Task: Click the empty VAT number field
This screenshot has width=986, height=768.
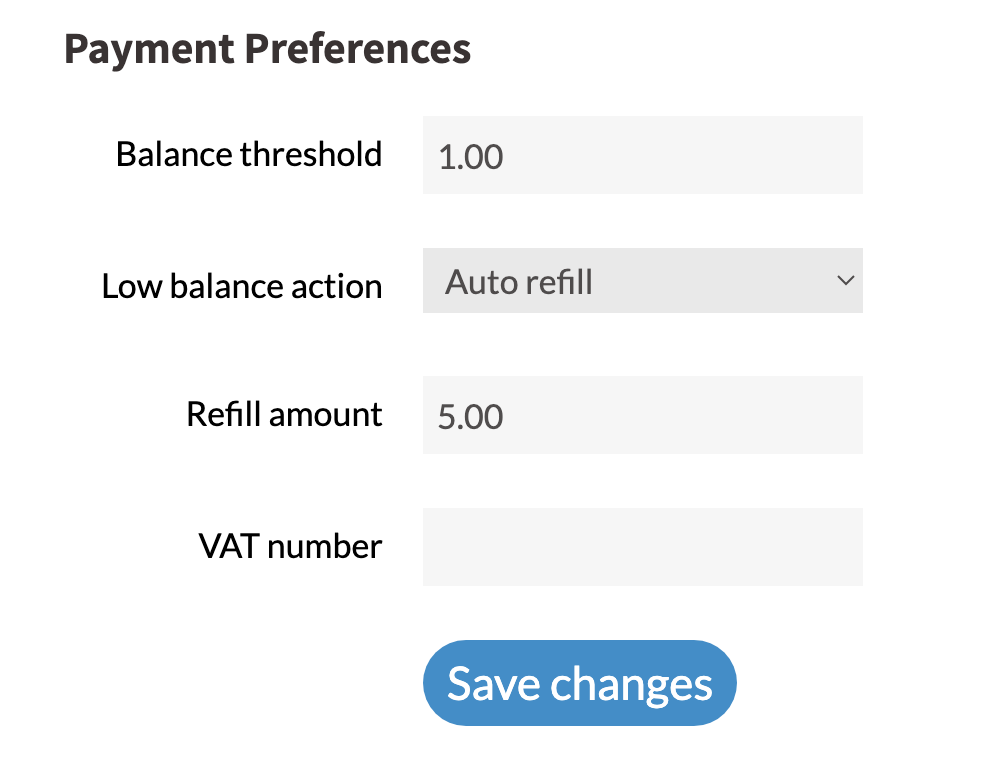Action: tap(642, 547)
